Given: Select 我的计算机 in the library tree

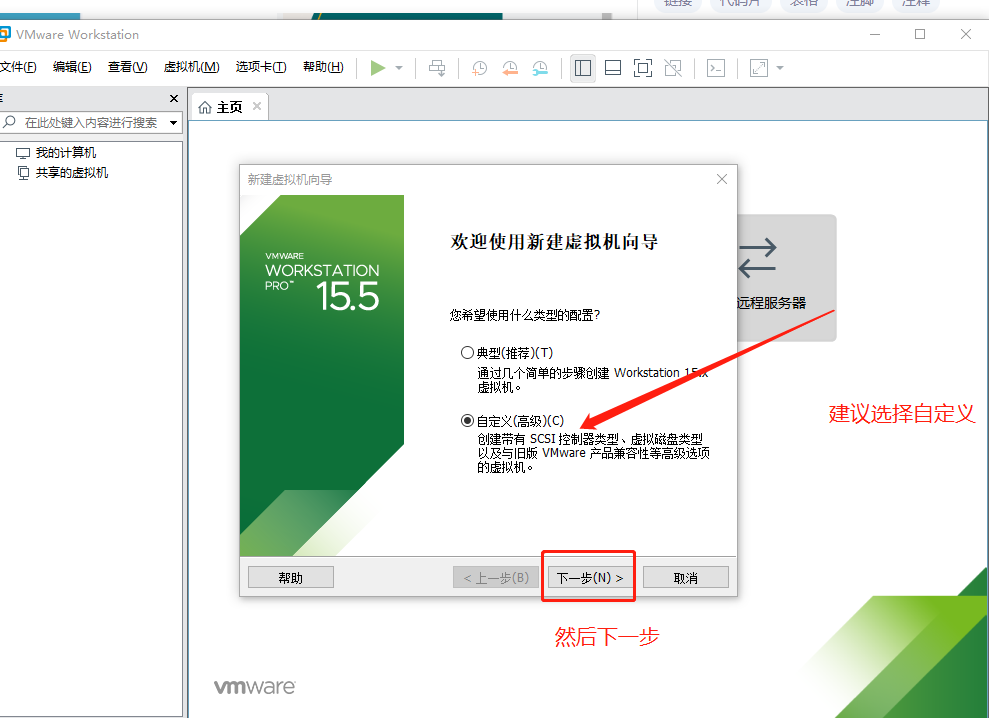Looking at the screenshot, I should (66, 153).
